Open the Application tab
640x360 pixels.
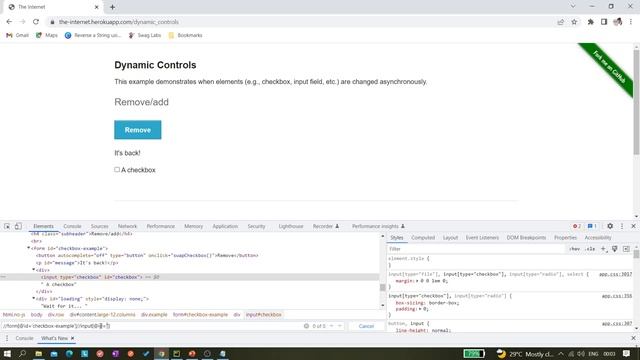(x=225, y=226)
